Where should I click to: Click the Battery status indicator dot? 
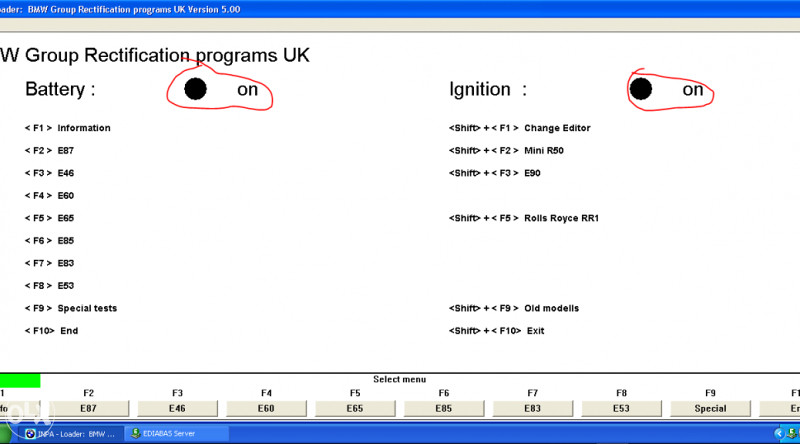point(195,89)
